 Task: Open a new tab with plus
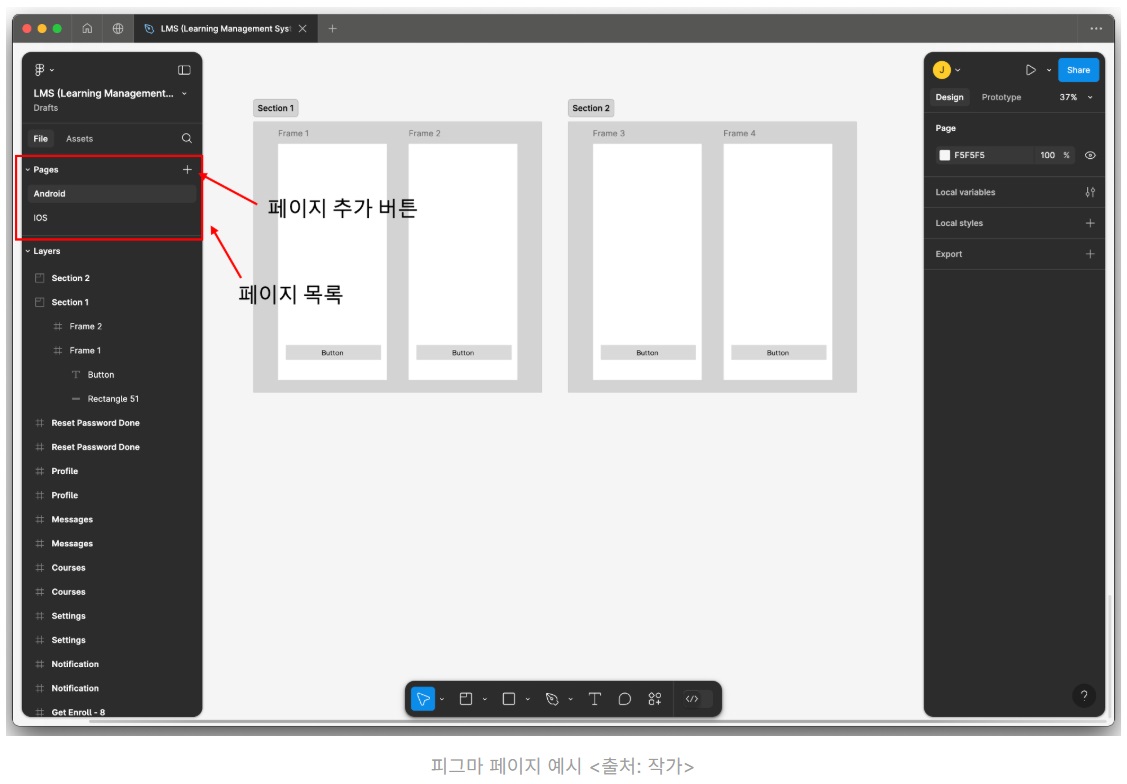pyautogui.click(x=332, y=29)
